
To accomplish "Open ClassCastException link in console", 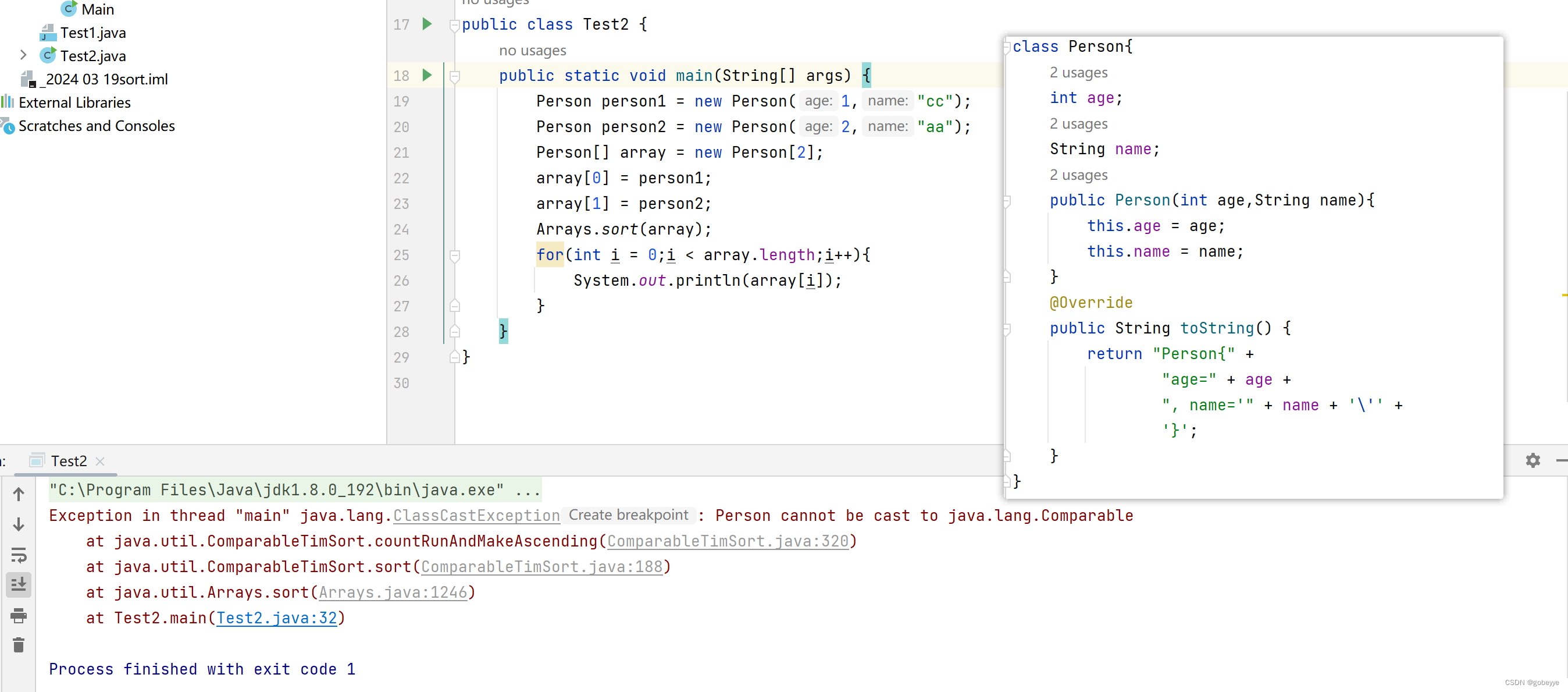I will (x=476, y=515).
